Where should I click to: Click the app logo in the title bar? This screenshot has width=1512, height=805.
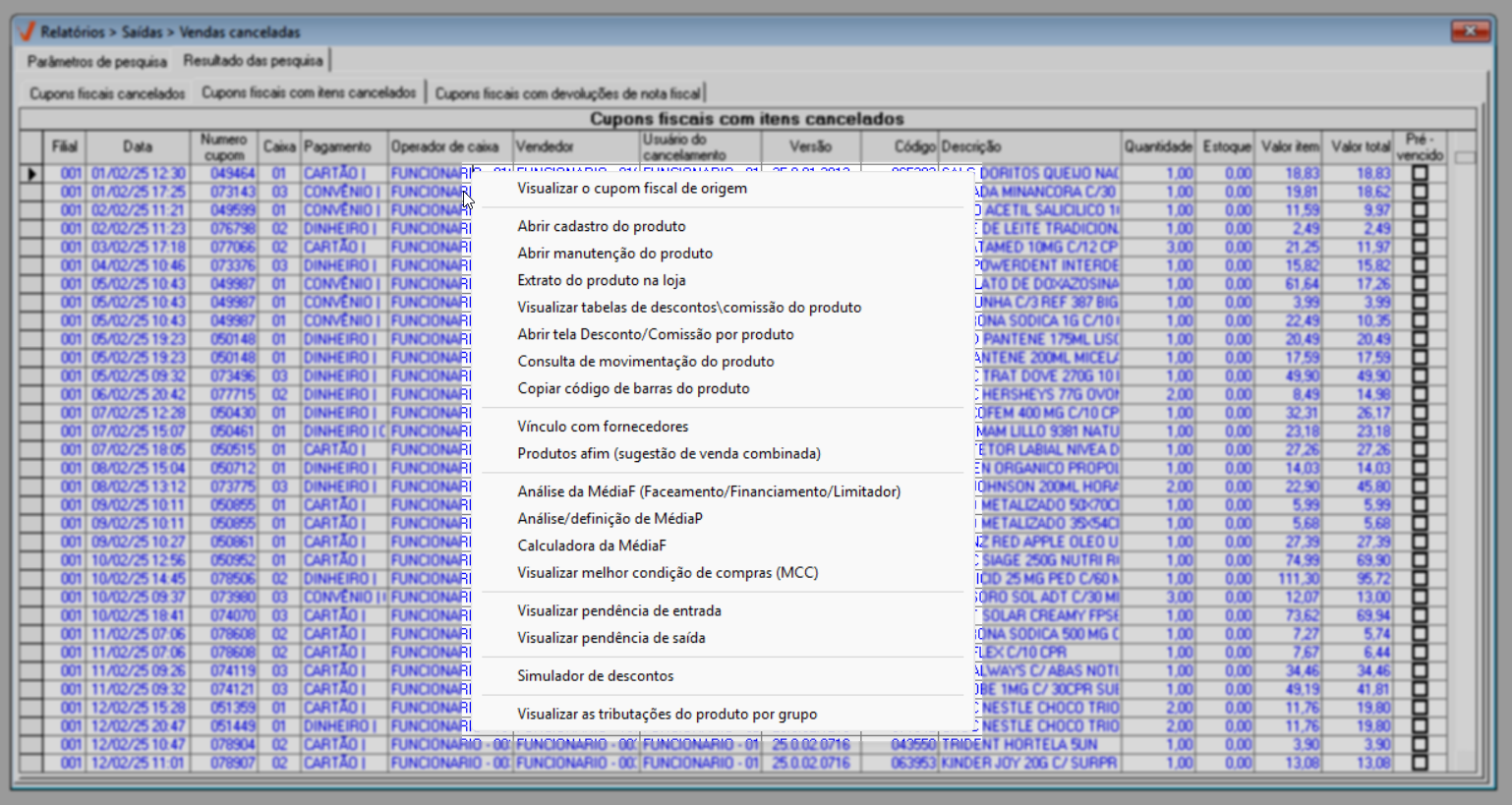[28, 31]
